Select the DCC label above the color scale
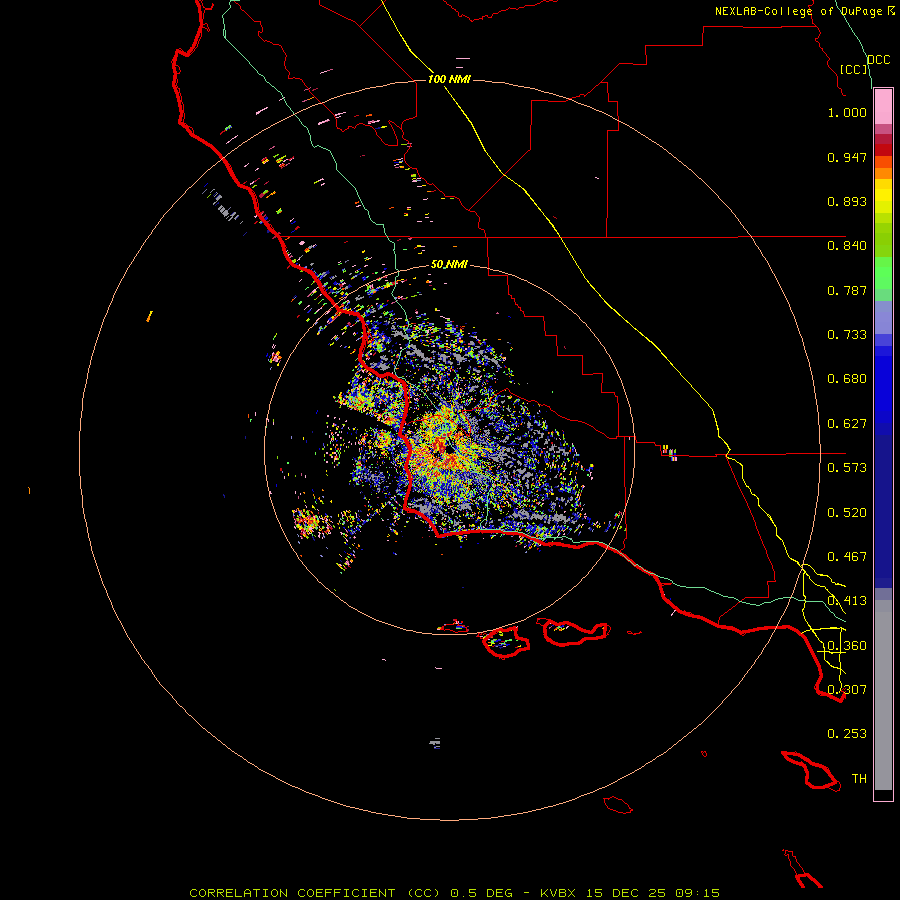The image size is (900, 900). click(878, 60)
